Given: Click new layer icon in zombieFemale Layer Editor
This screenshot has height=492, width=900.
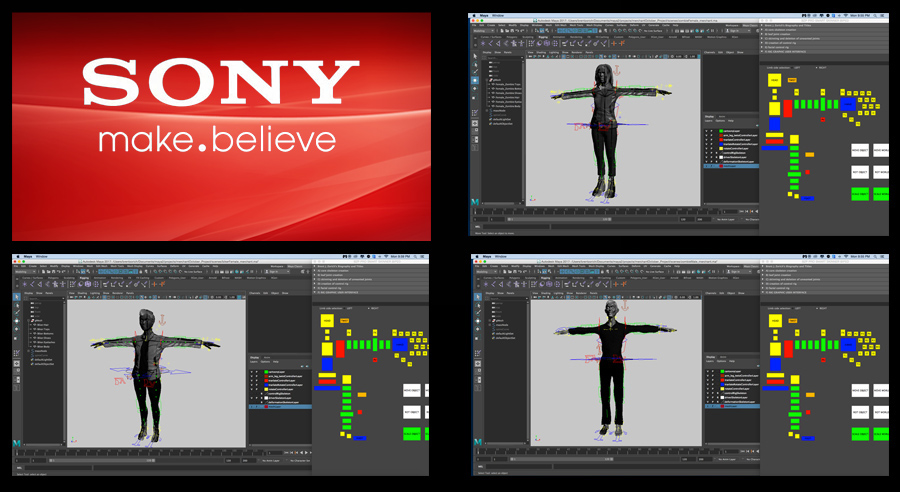Looking at the screenshot, I should click(758, 126).
